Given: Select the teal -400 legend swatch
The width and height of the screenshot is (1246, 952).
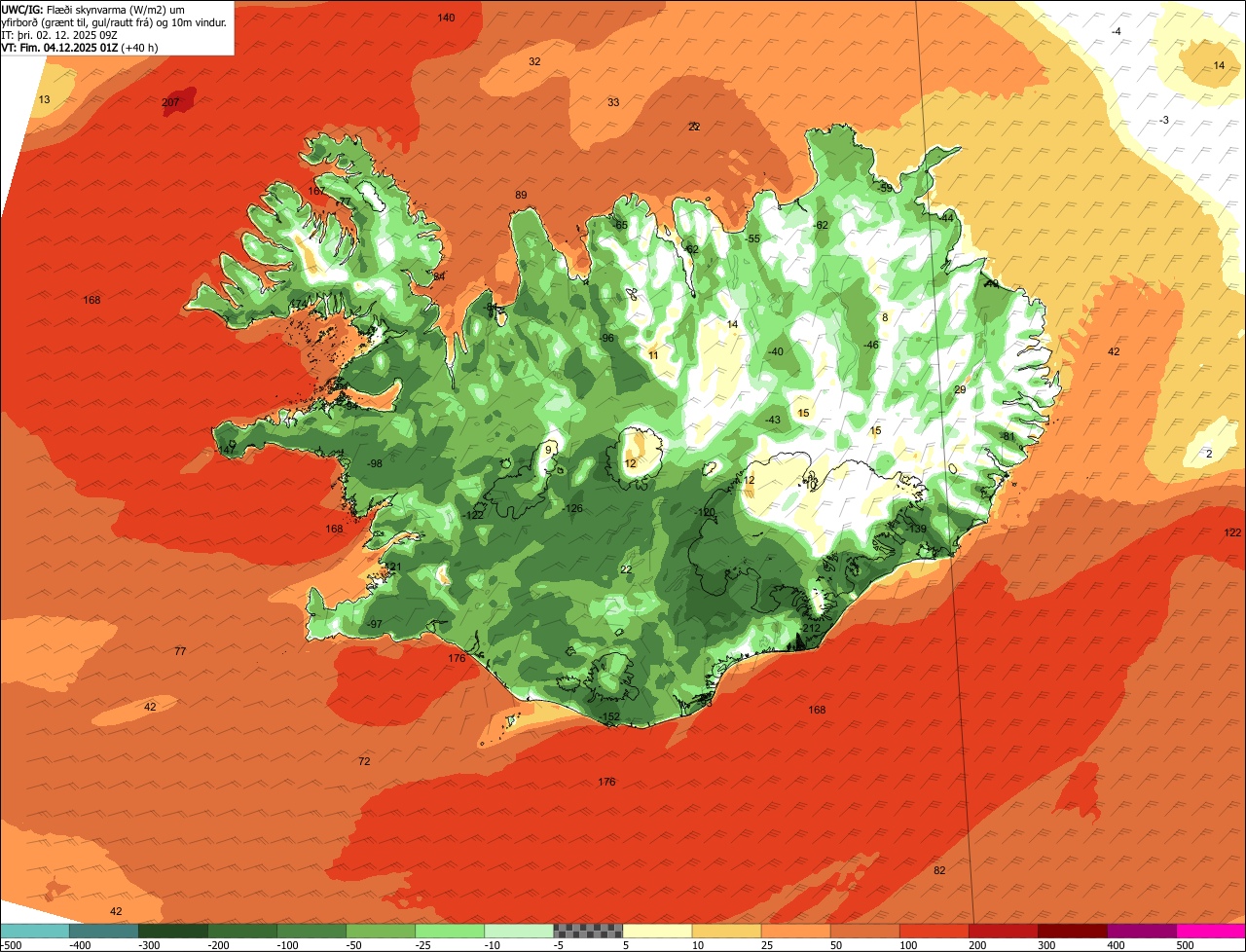Looking at the screenshot, I should point(103,931).
